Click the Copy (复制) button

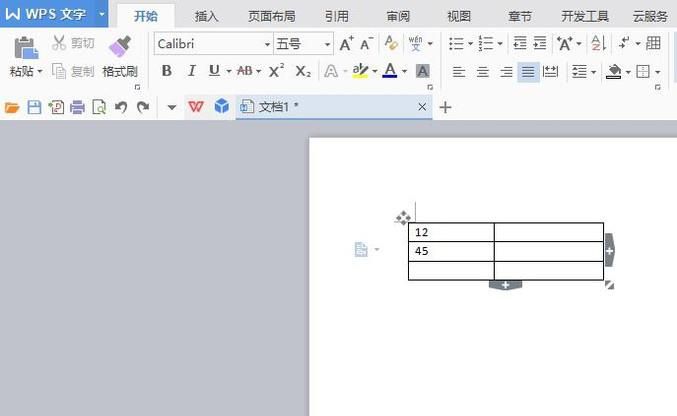tap(73, 71)
